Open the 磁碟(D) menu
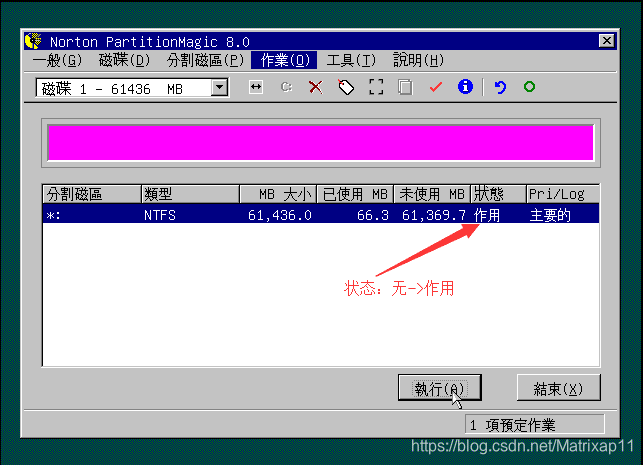Viewport: 643px width, 465px height. [x=124, y=61]
